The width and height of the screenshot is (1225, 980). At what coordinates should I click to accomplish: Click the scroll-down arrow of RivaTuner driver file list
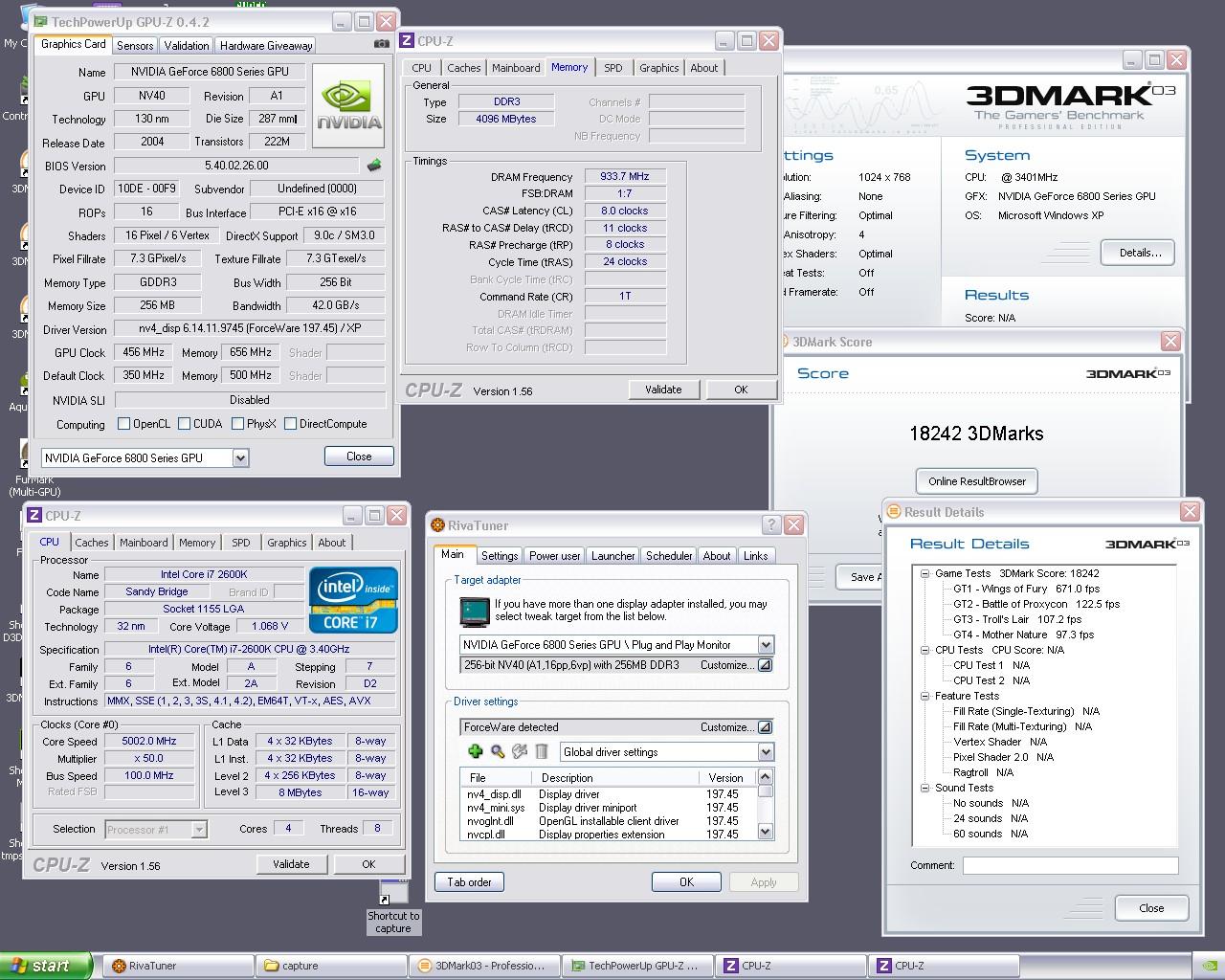point(766,833)
